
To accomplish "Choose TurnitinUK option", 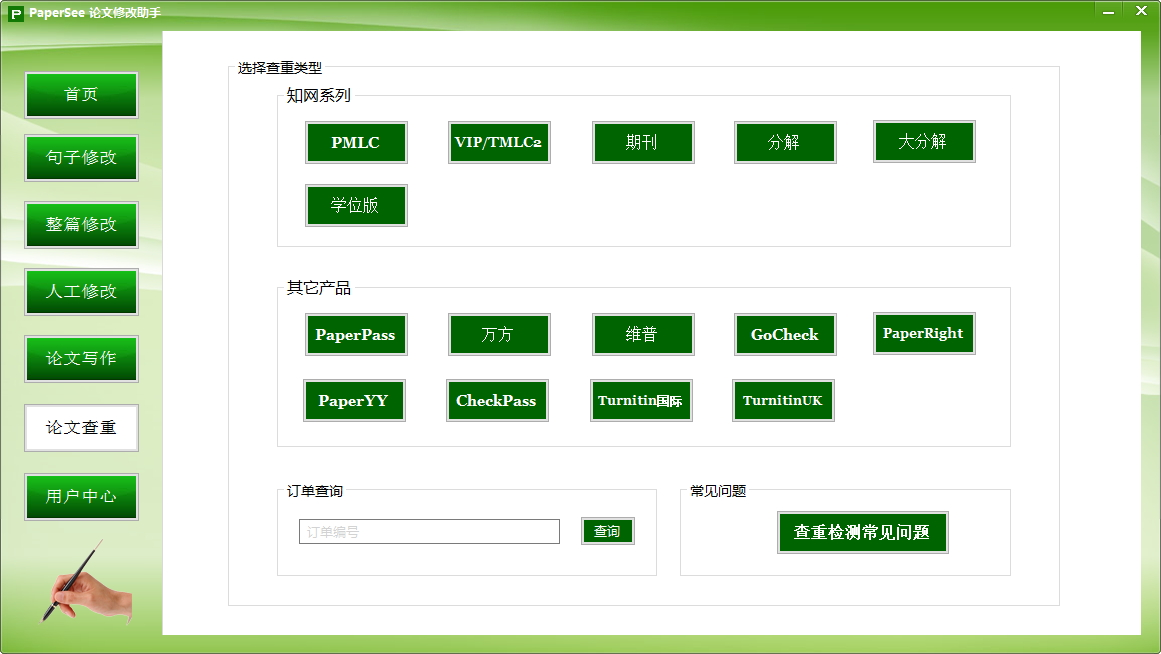I will [783, 401].
